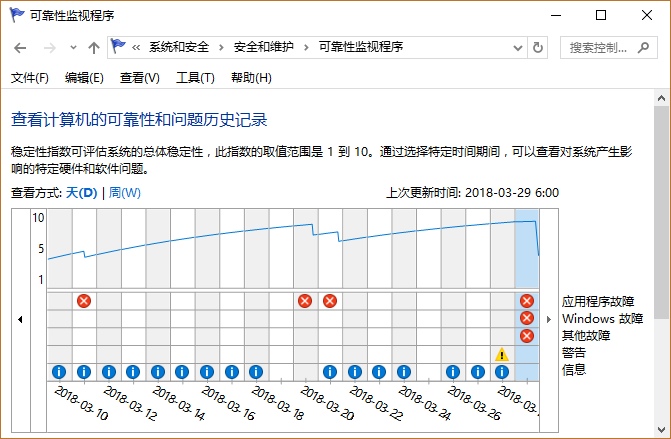Click the 2018-03-20 date label
Viewport: 671px width, 439px height.
click(327, 403)
